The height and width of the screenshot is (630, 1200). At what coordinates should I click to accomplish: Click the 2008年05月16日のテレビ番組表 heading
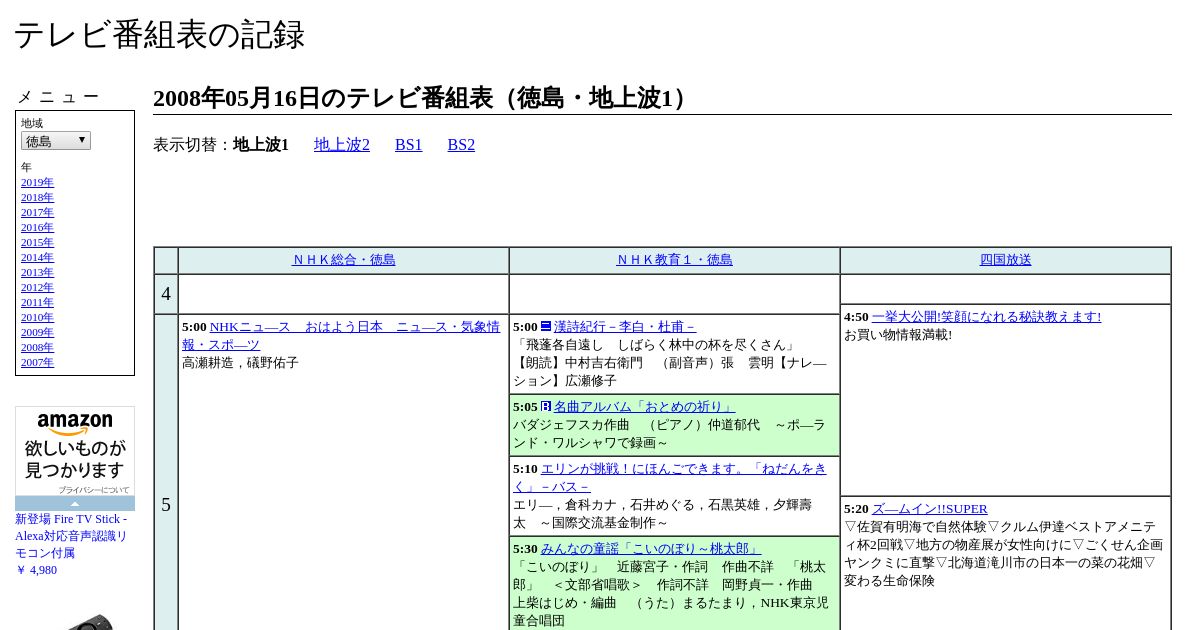(423, 98)
